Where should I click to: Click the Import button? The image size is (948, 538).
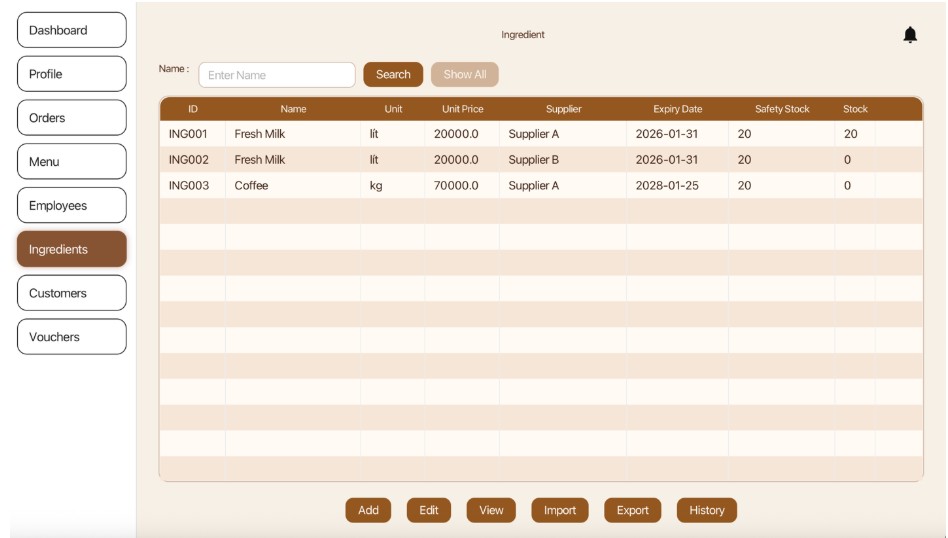(559, 510)
